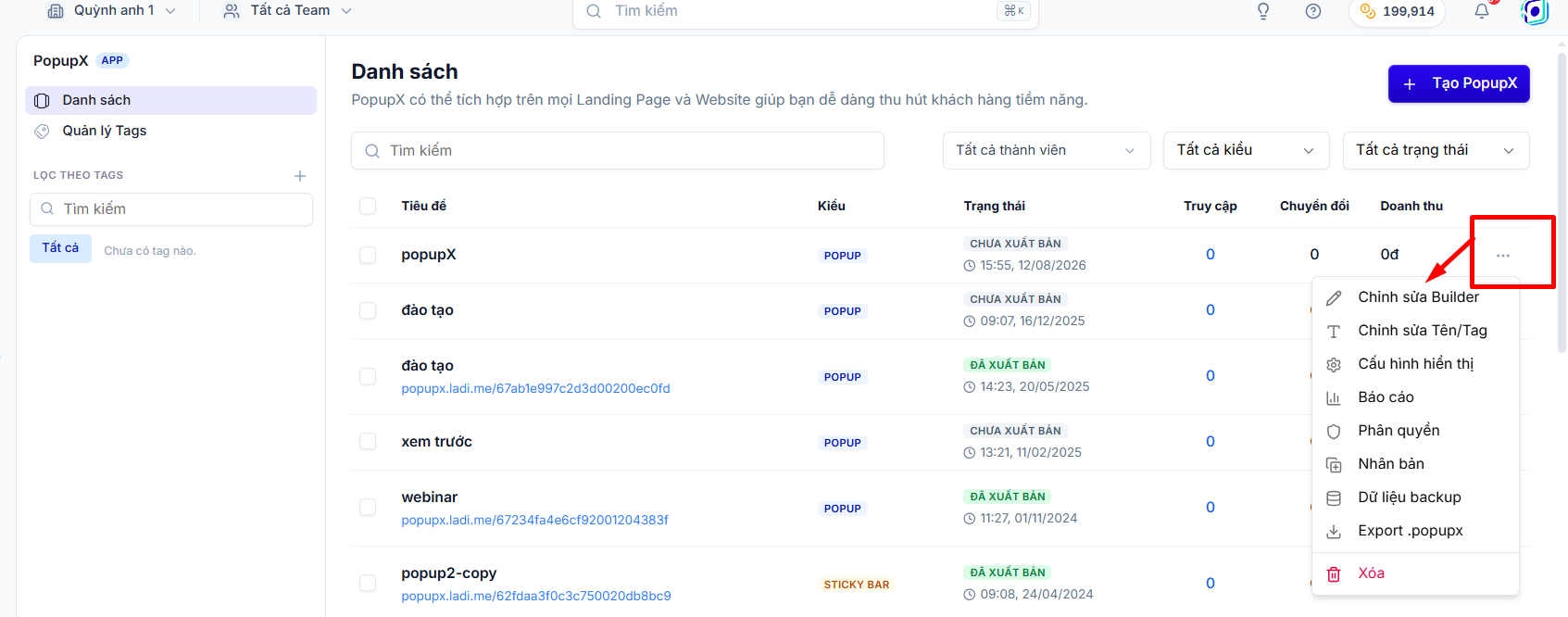Open link popupx.ladi.me/62fdaa3f0c3c750020db8bc9
1568x617 pixels.
click(x=536, y=597)
